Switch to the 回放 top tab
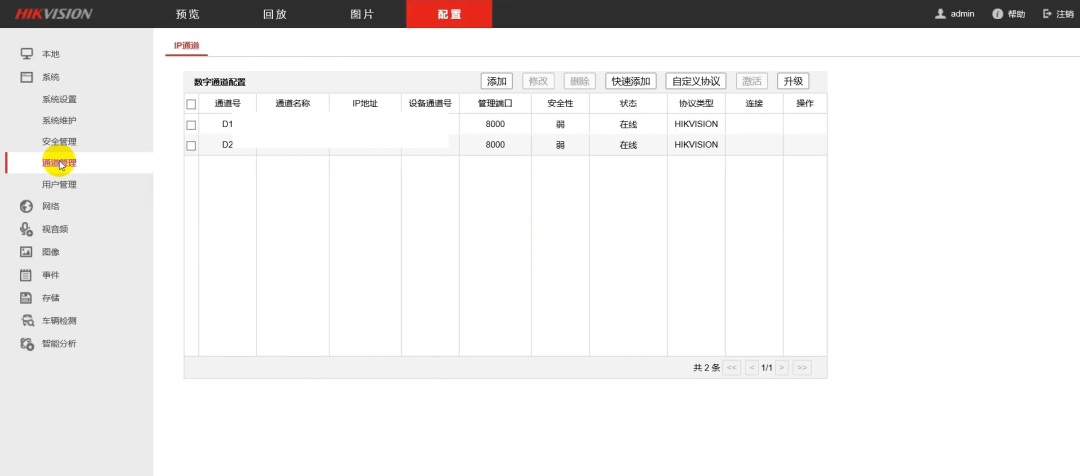 [x=274, y=14]
